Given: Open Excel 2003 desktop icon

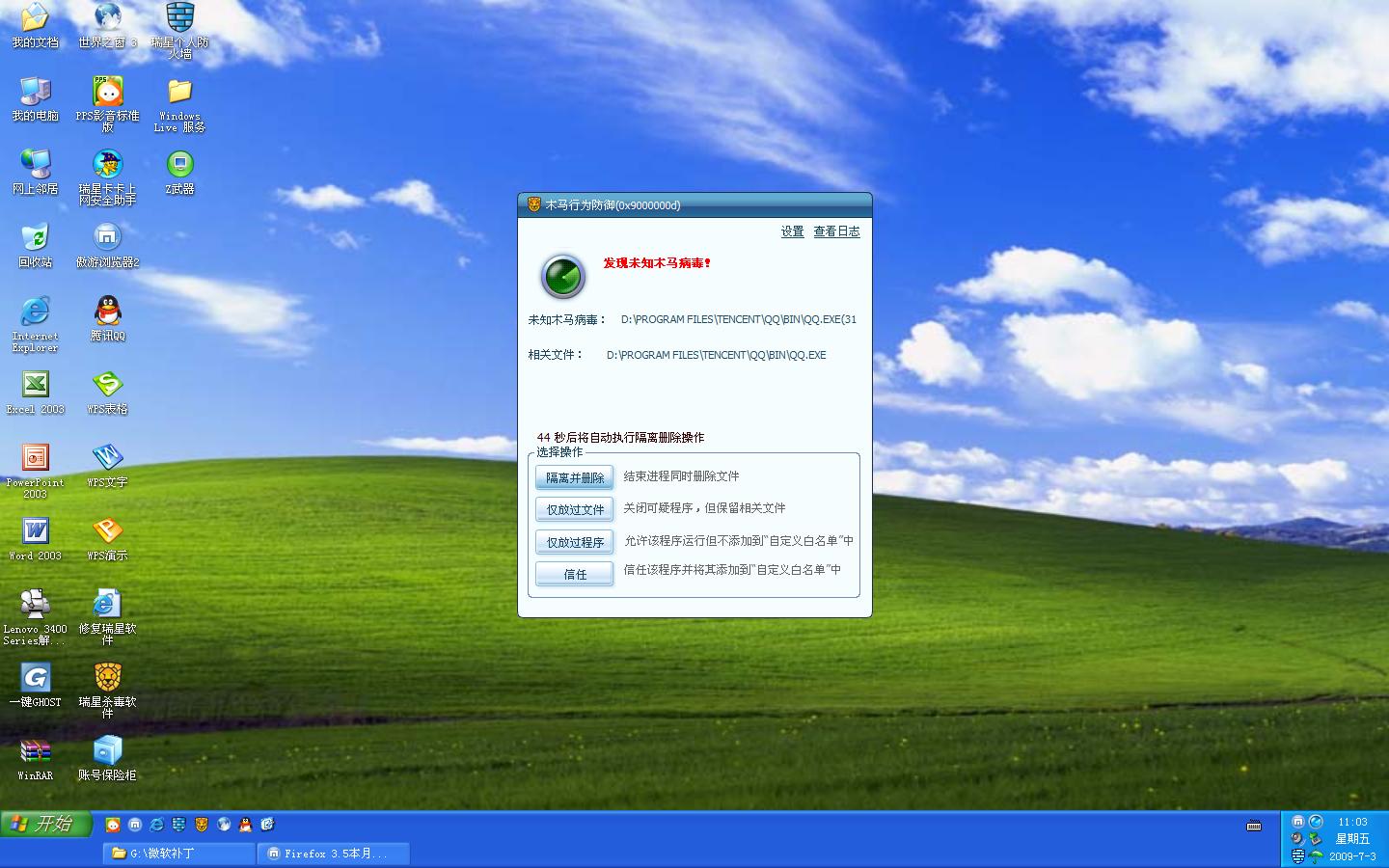Looking at the screenshot, I should pyautogui.click(x=35, y=393).
